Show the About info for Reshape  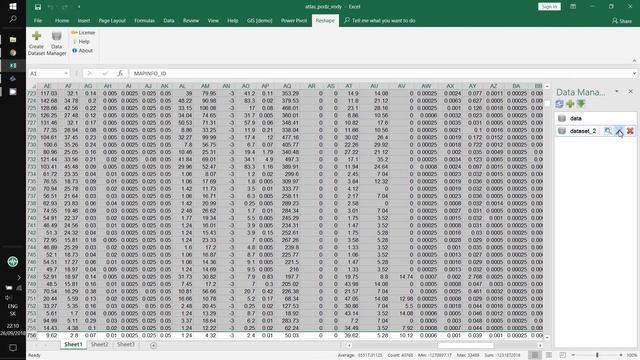point(82,51)
